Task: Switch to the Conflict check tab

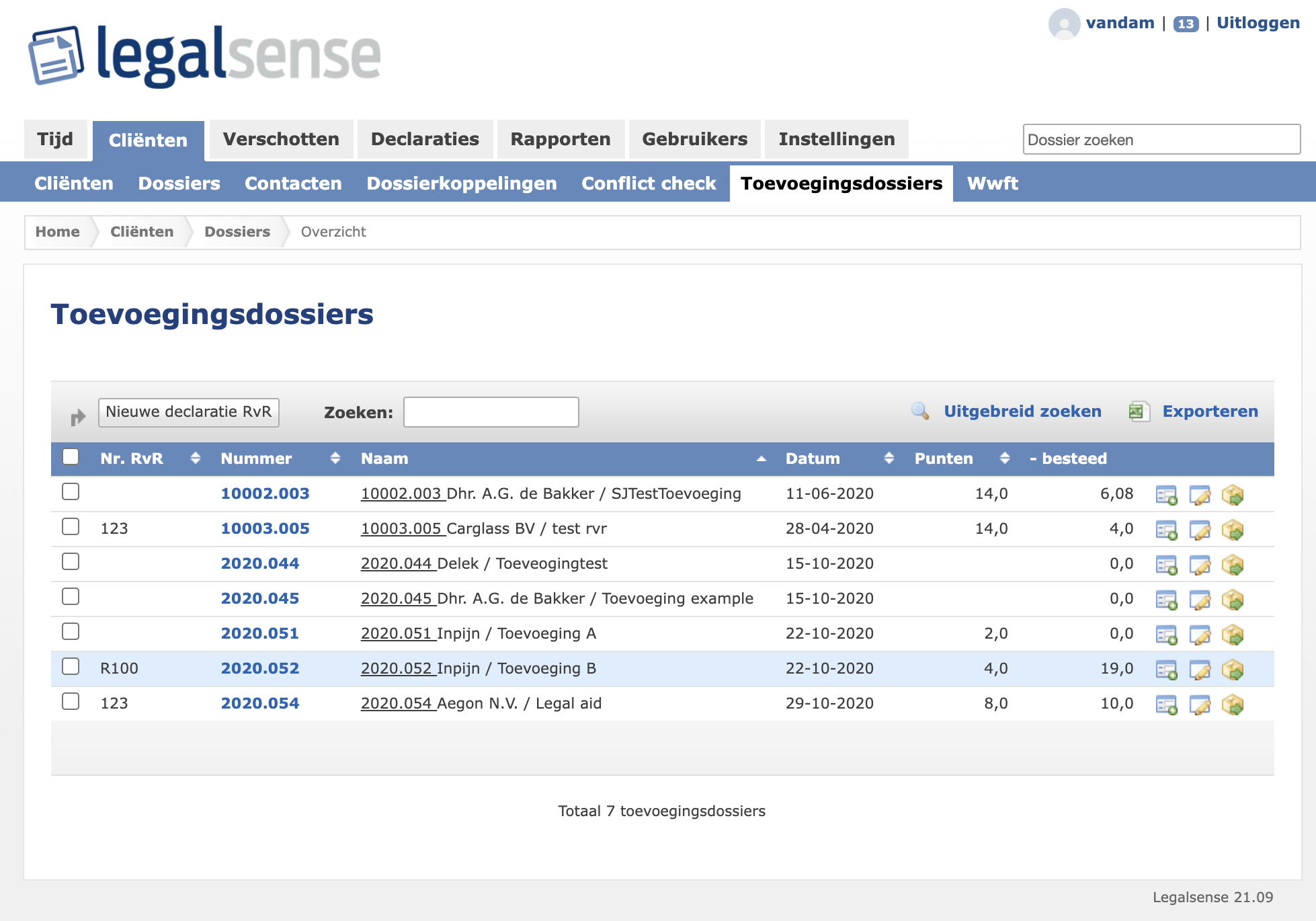Action: pos(647,183)
